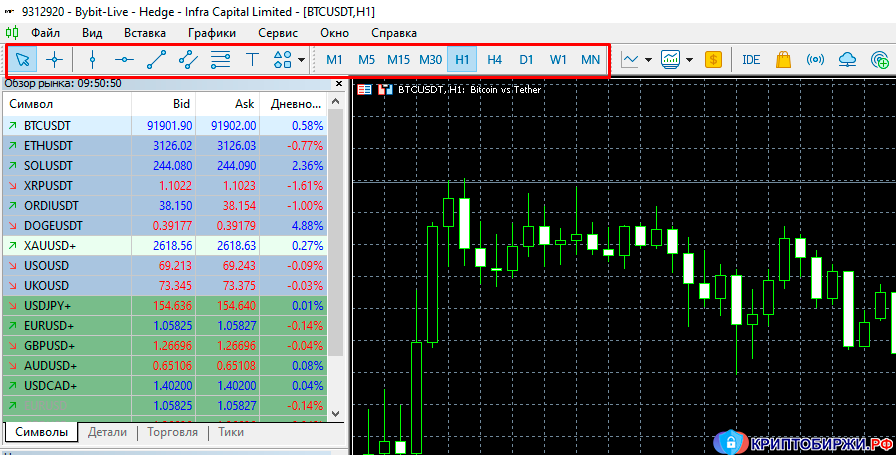The height and width of the screenshot is (455, 896).
Task: Open the VPS cloud hosting icon
Action: click(847, 59)
